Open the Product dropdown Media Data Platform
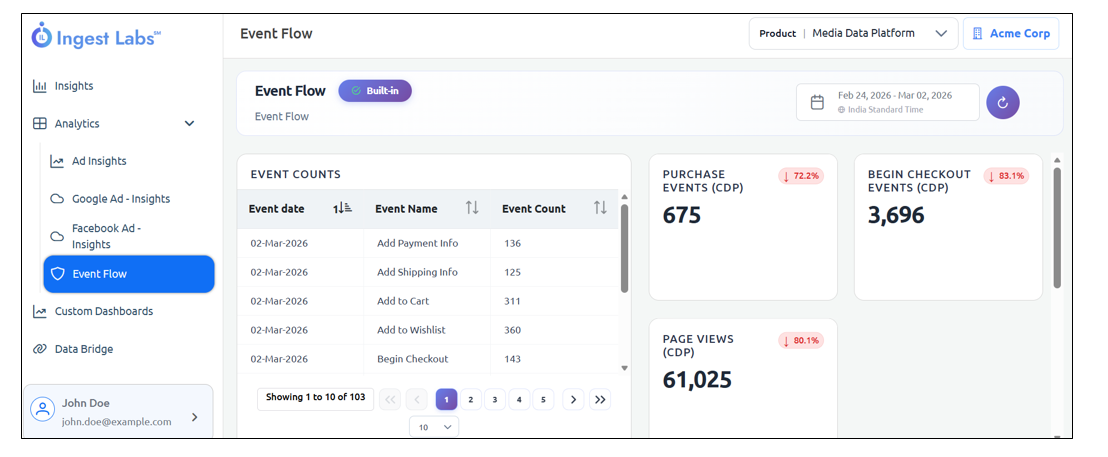 coord(853,33)
